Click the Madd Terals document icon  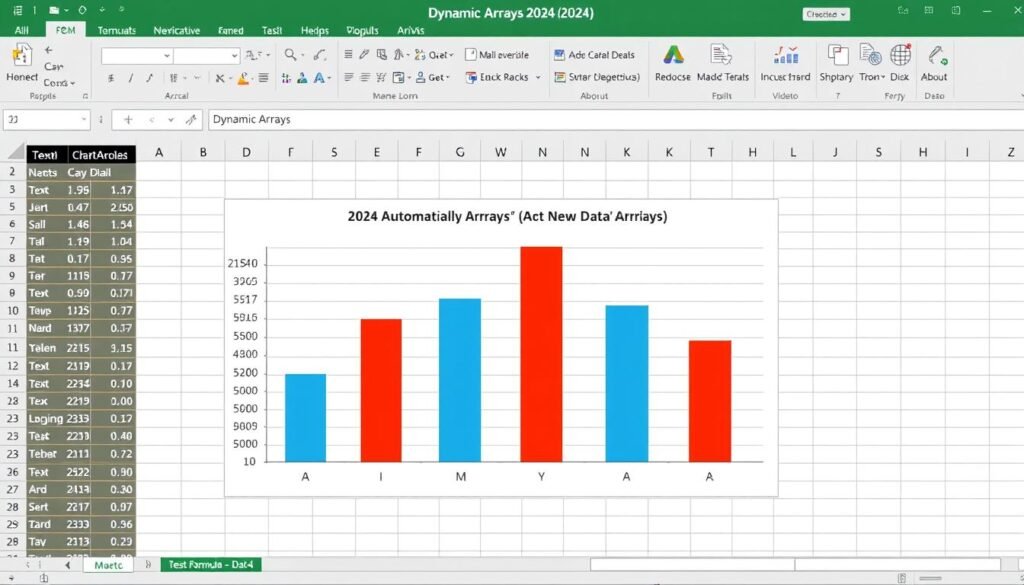click(x=721, y=55)
